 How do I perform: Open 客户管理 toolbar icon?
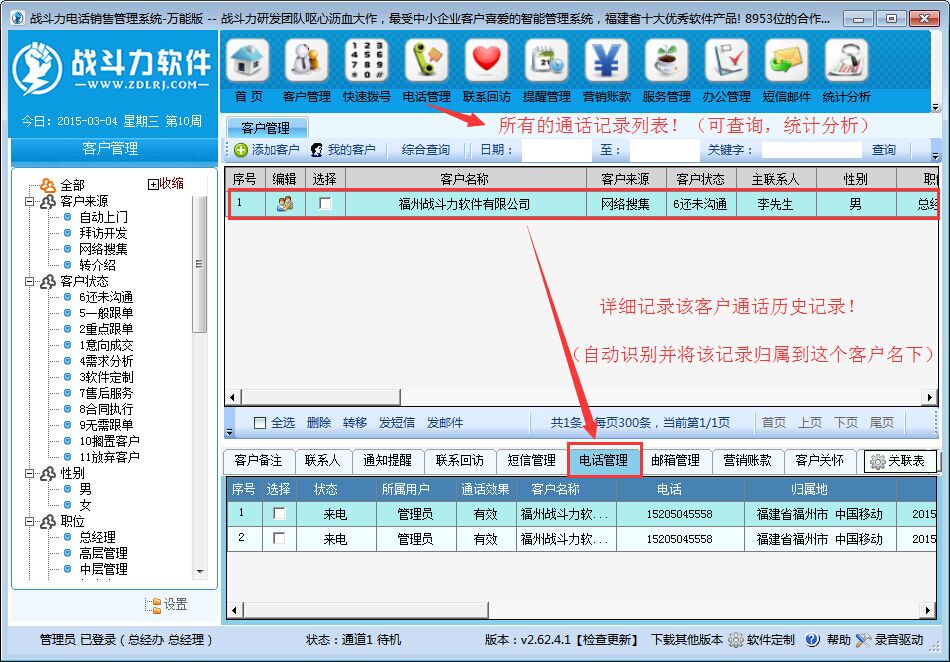click(x=307, y=61)
